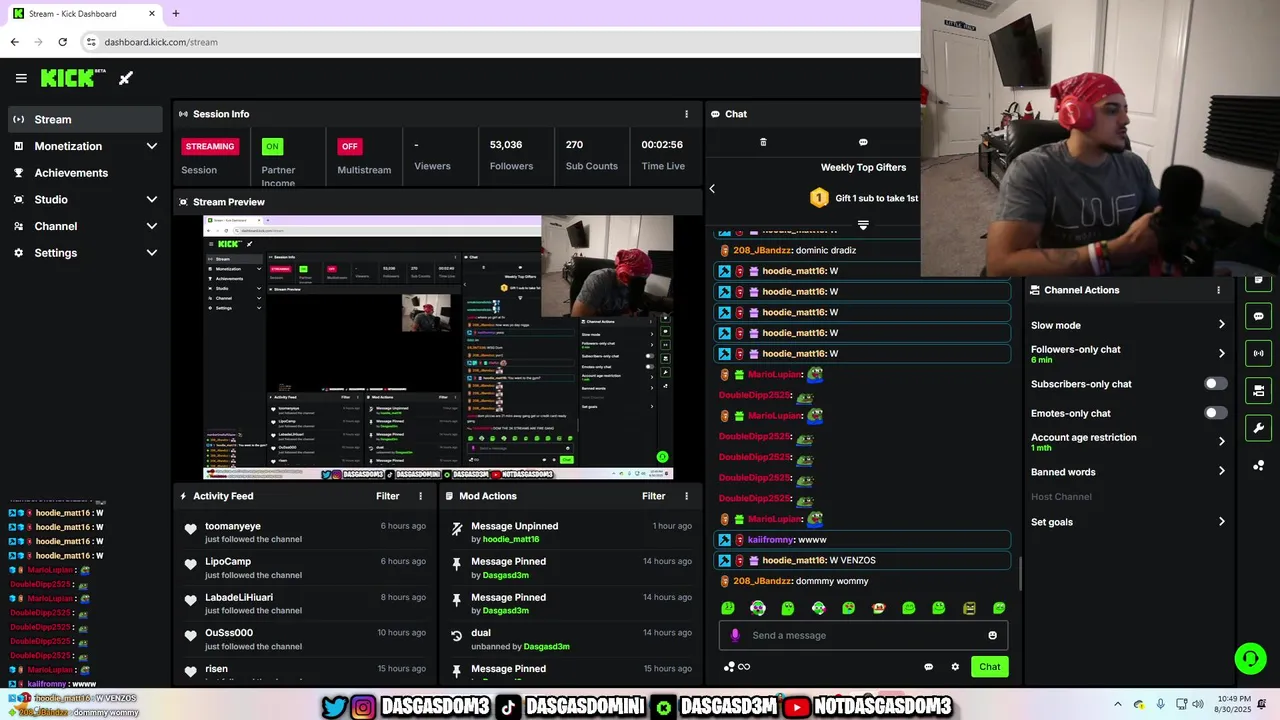This screenshot has width=1280, height=720.
Task: Click the Send a message input field
Action: point(864,635)
